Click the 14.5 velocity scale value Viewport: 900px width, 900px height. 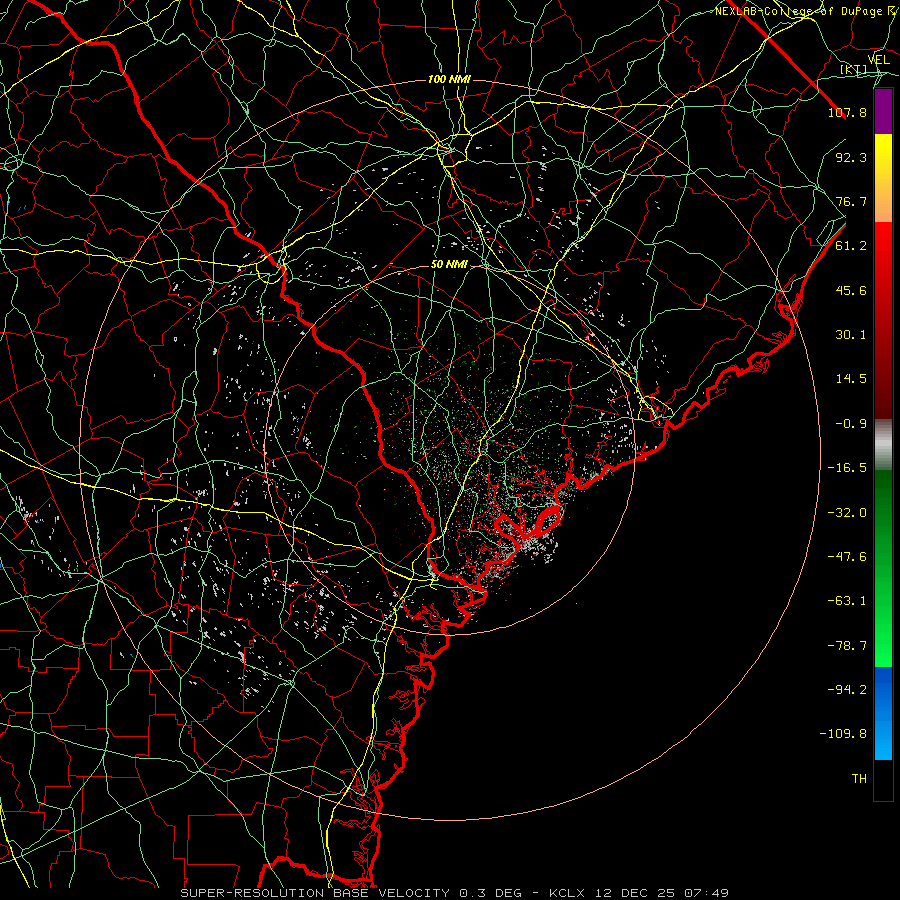tap(851, 379)
